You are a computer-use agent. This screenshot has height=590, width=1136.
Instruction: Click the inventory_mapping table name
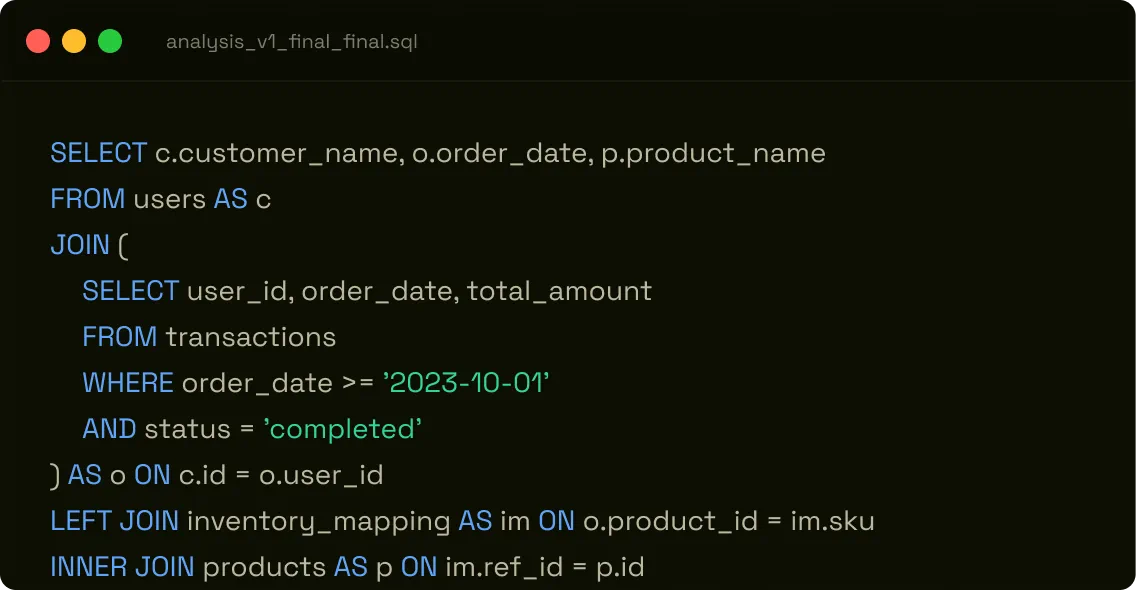click(318, 520)
